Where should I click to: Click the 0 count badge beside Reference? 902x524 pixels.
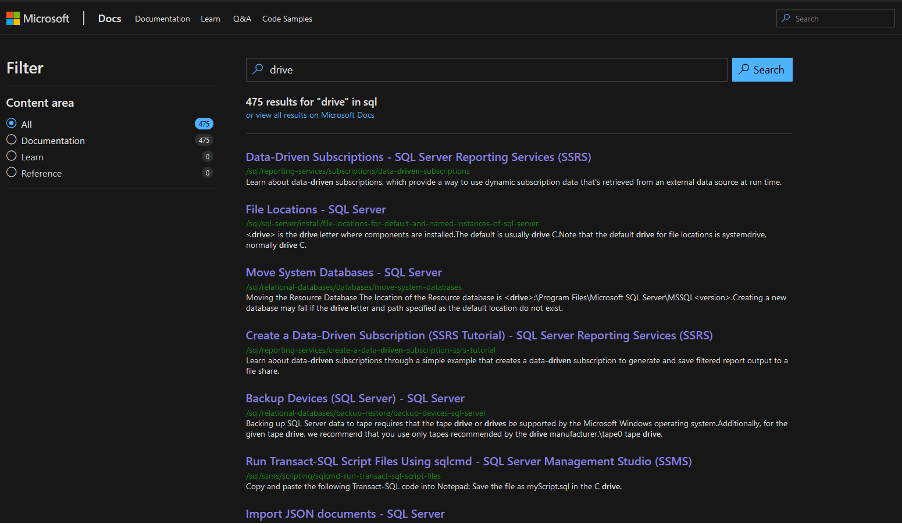tap(208, 173)
